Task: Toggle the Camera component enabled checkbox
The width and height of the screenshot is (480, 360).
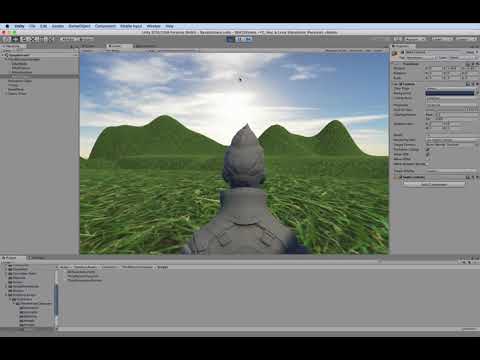Action: point(401,84)
